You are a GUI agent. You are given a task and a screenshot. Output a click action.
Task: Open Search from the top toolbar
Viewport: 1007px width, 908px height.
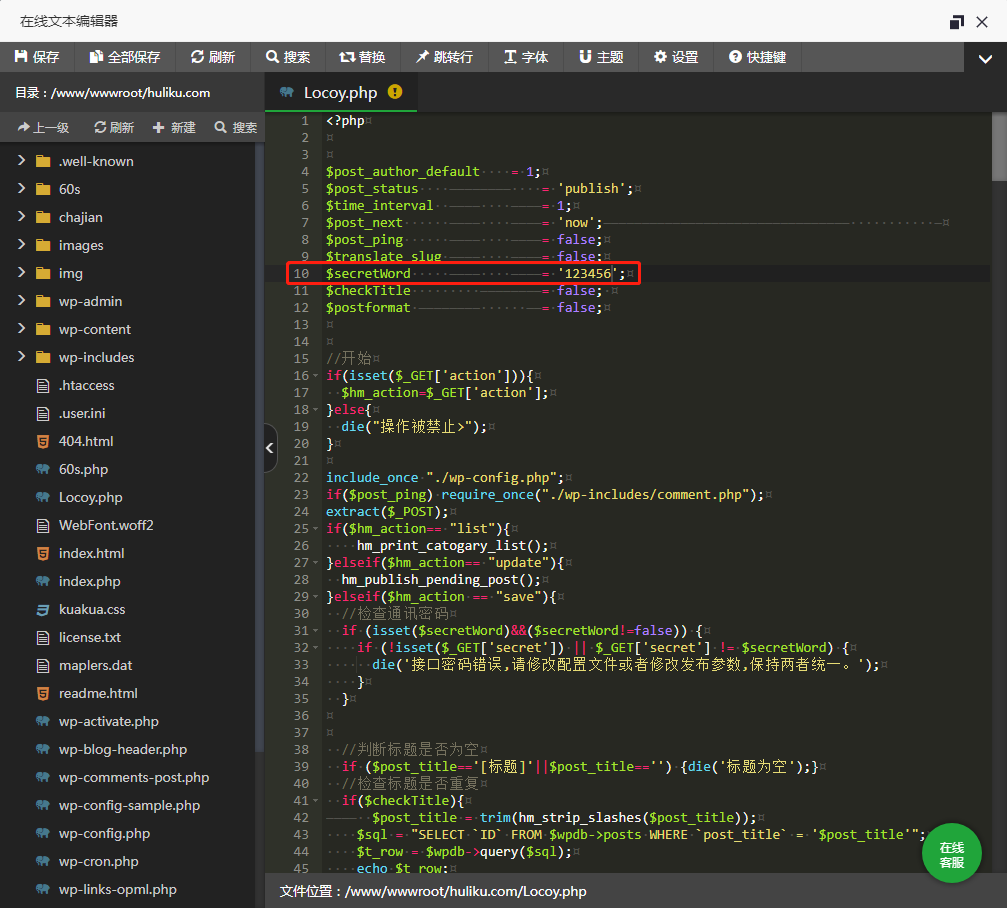[x=287, y=57]
